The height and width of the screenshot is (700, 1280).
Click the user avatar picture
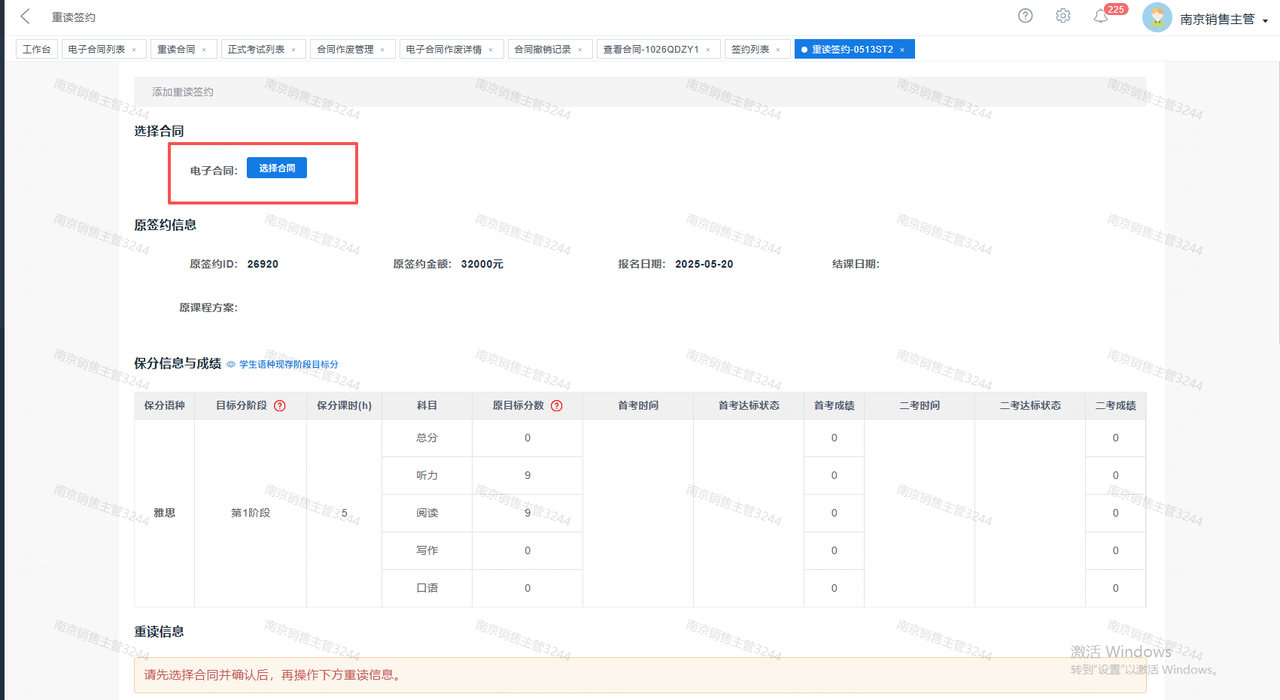click(x=1157, y=17)
